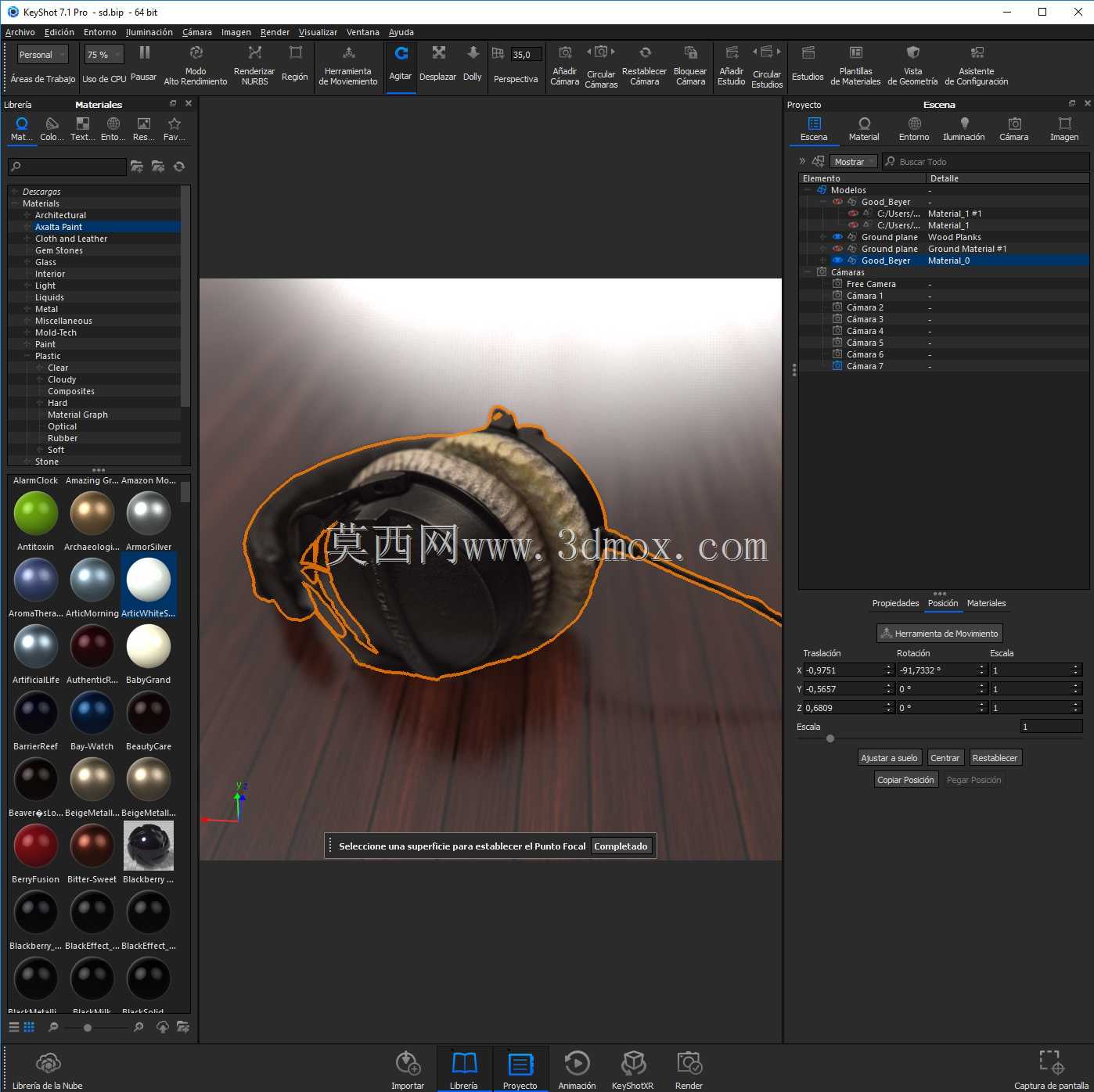The width and height of the screenshot is (1094, 1092).
Task: Open the Archivo menu
Action: pos(20,32)
